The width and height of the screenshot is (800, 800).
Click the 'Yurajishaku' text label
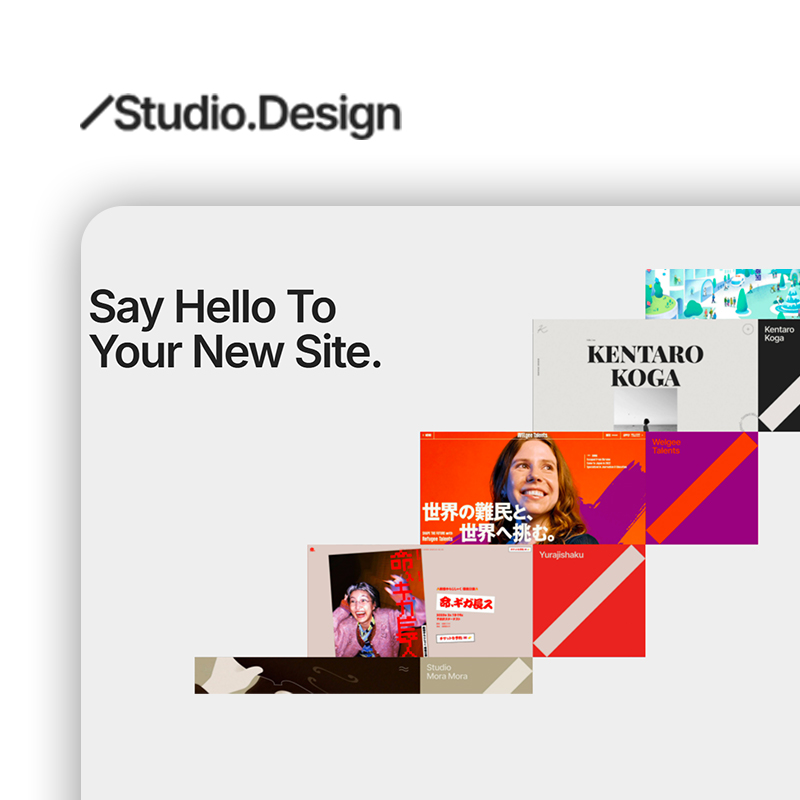pos(561,555)
